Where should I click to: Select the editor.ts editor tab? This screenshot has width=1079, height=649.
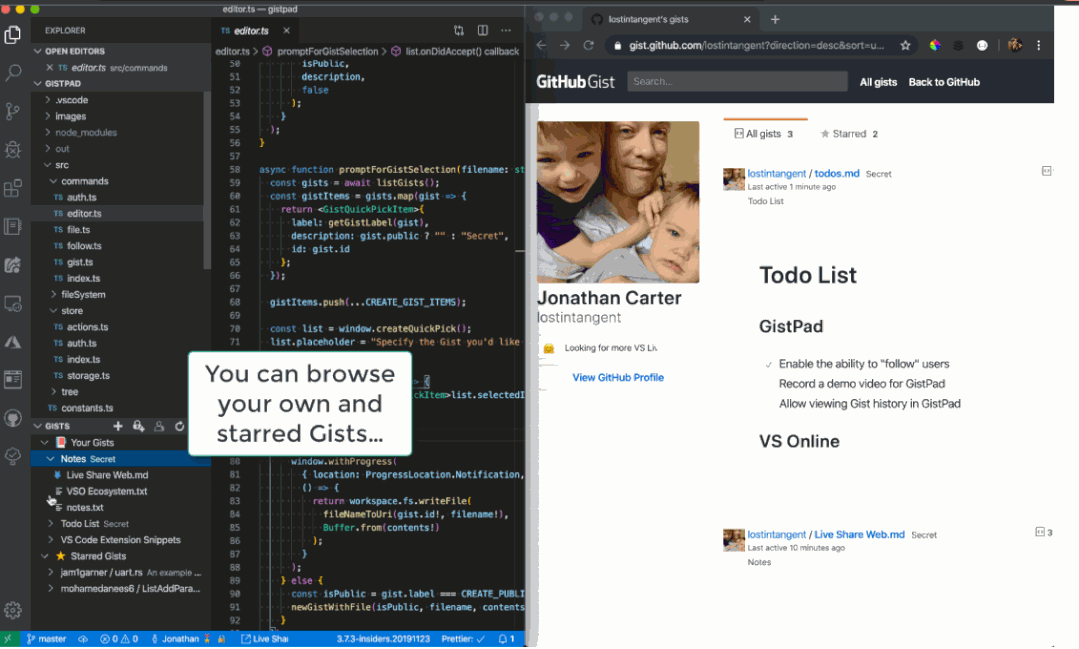pos(250,31)
